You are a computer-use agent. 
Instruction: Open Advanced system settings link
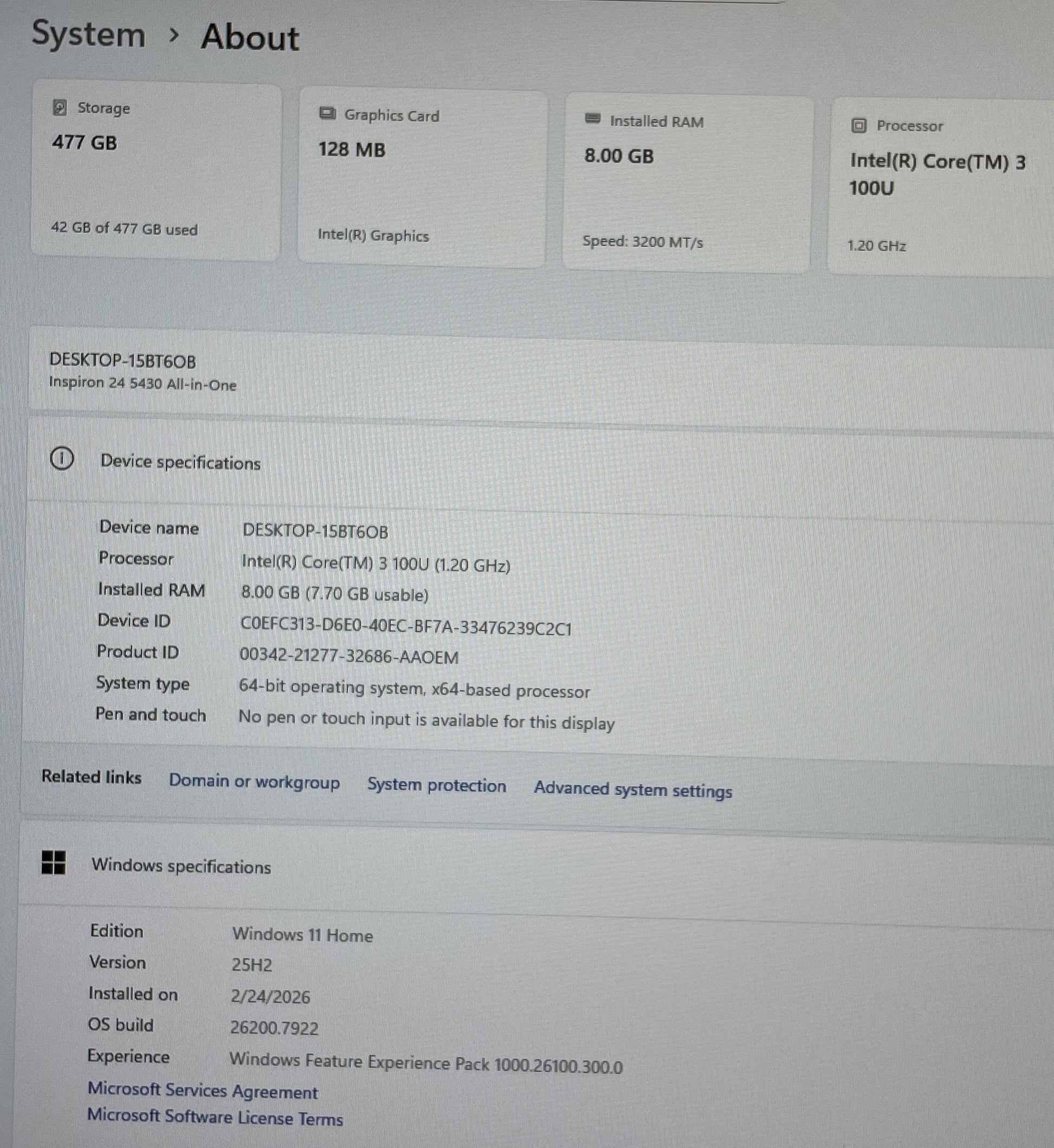633,790
